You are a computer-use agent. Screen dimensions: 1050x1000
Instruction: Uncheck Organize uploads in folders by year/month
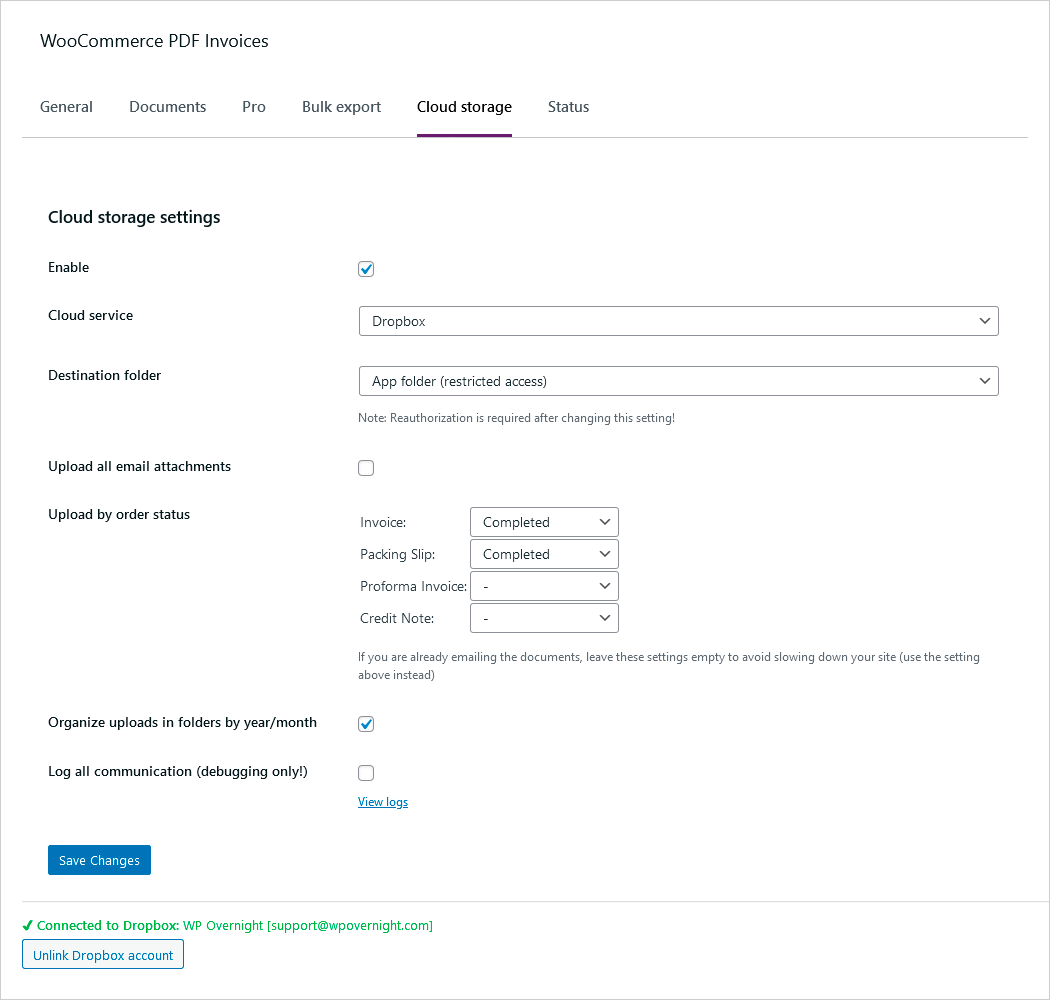coord(366,724)
